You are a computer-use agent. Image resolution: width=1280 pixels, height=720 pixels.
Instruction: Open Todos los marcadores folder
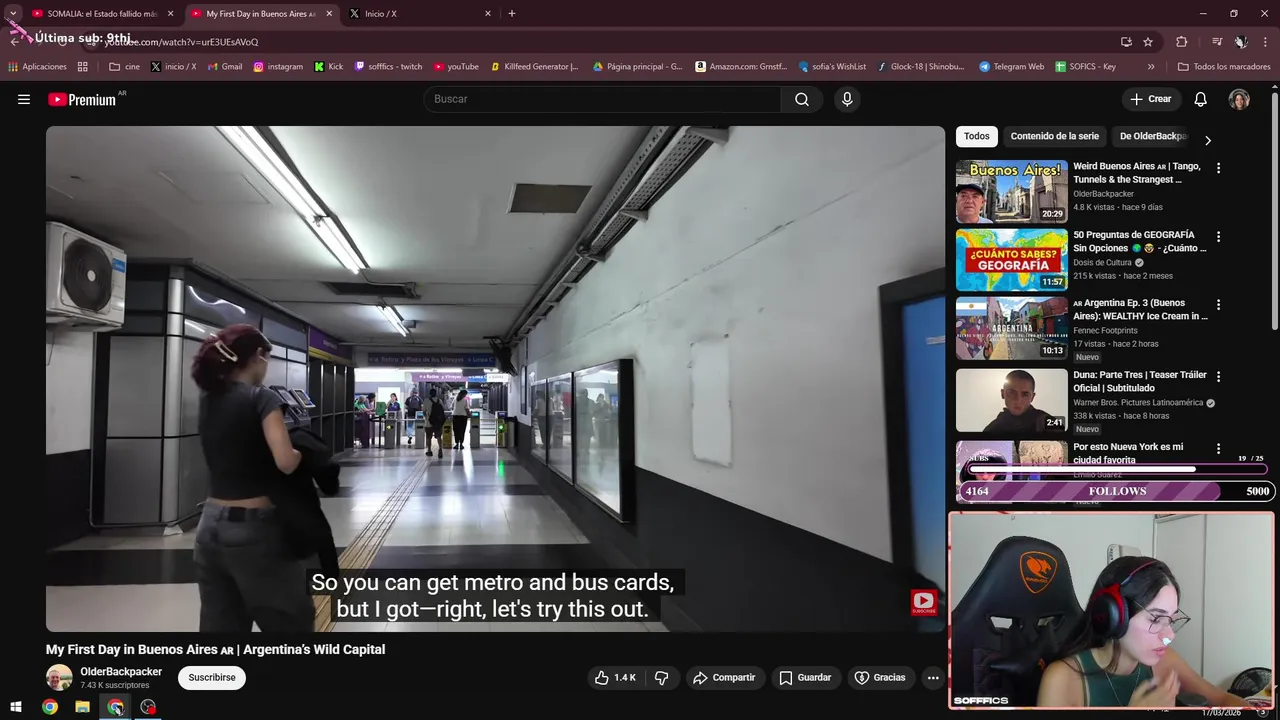tap(1224, 67)
